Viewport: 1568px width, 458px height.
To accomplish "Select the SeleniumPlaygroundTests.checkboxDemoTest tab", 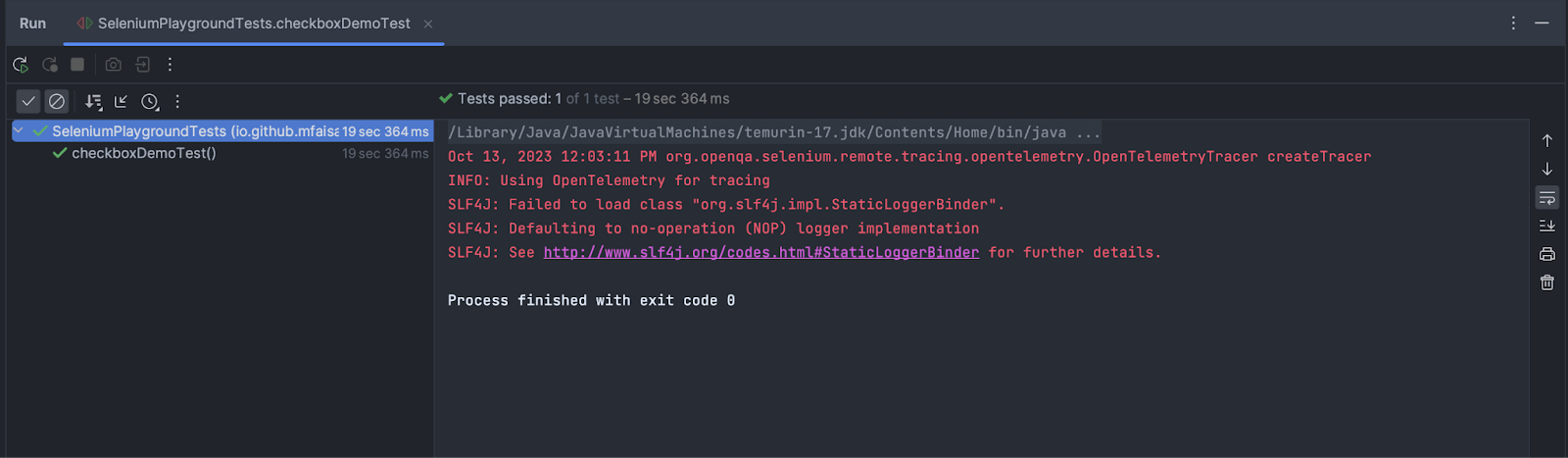I will pyautogui.click(x=253, y=24).
